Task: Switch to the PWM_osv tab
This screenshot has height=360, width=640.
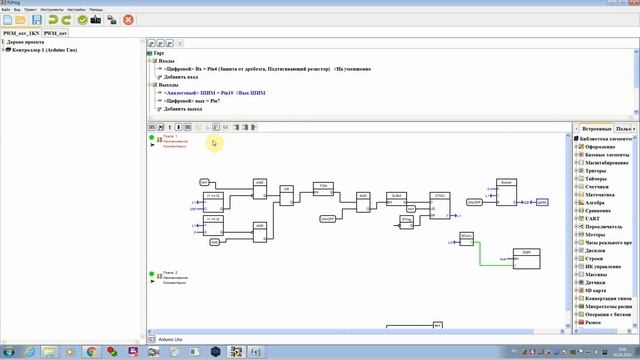Action: [55, 33]
